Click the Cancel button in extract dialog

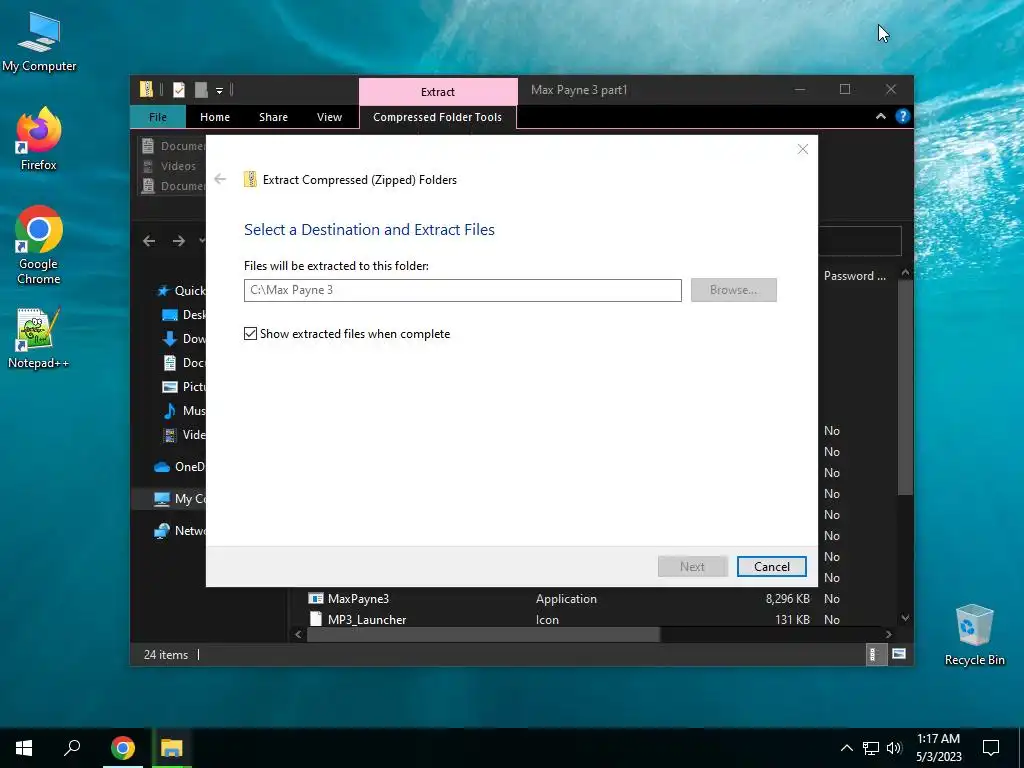[x=771, y=566]
